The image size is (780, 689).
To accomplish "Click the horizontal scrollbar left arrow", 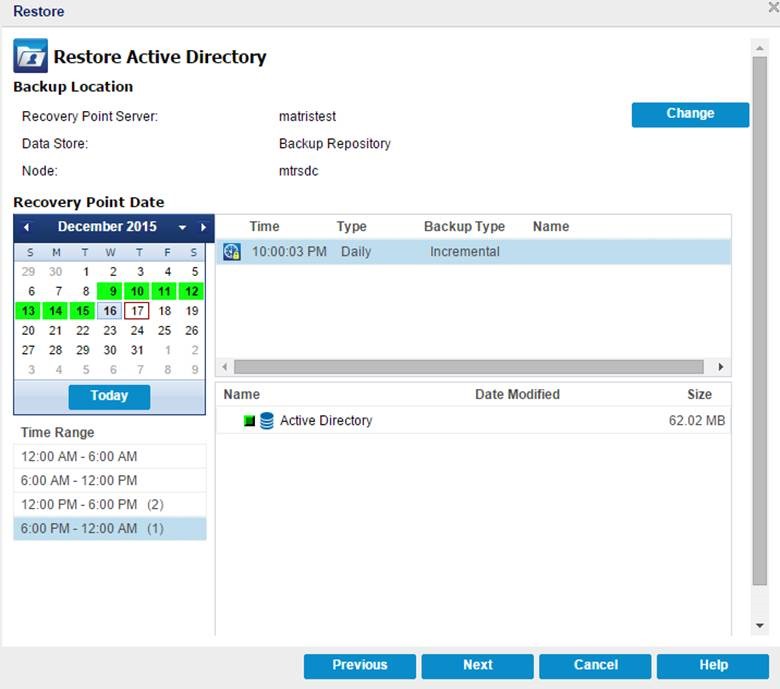I will point(225,367).
